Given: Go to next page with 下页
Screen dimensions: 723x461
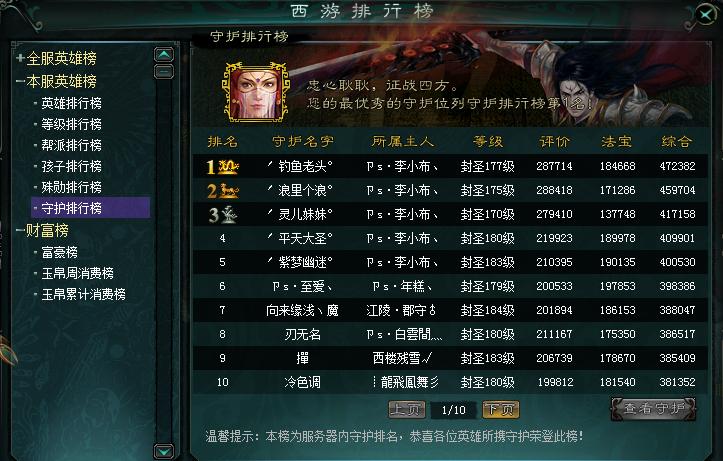Looking at the screenshot, I should [x=501, y=409].
